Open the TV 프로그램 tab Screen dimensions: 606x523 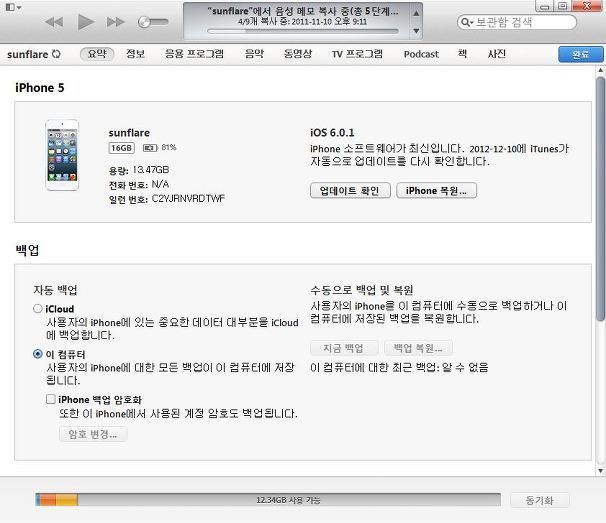[357, 54]
